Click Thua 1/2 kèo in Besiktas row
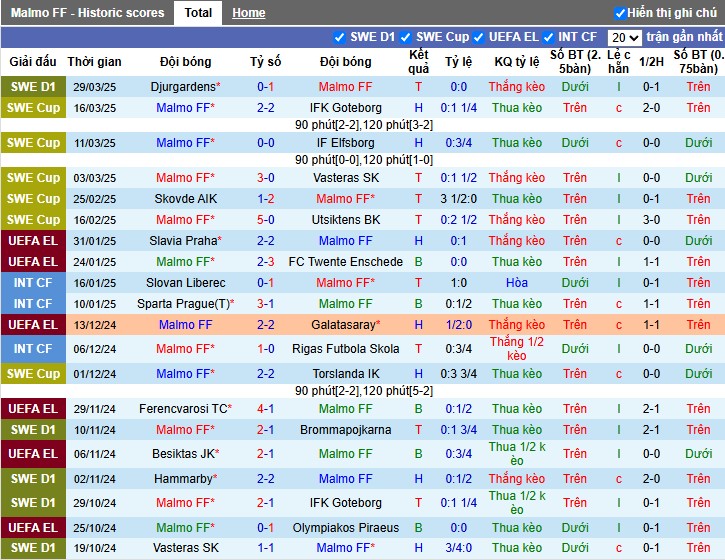 tap(517, 454)
